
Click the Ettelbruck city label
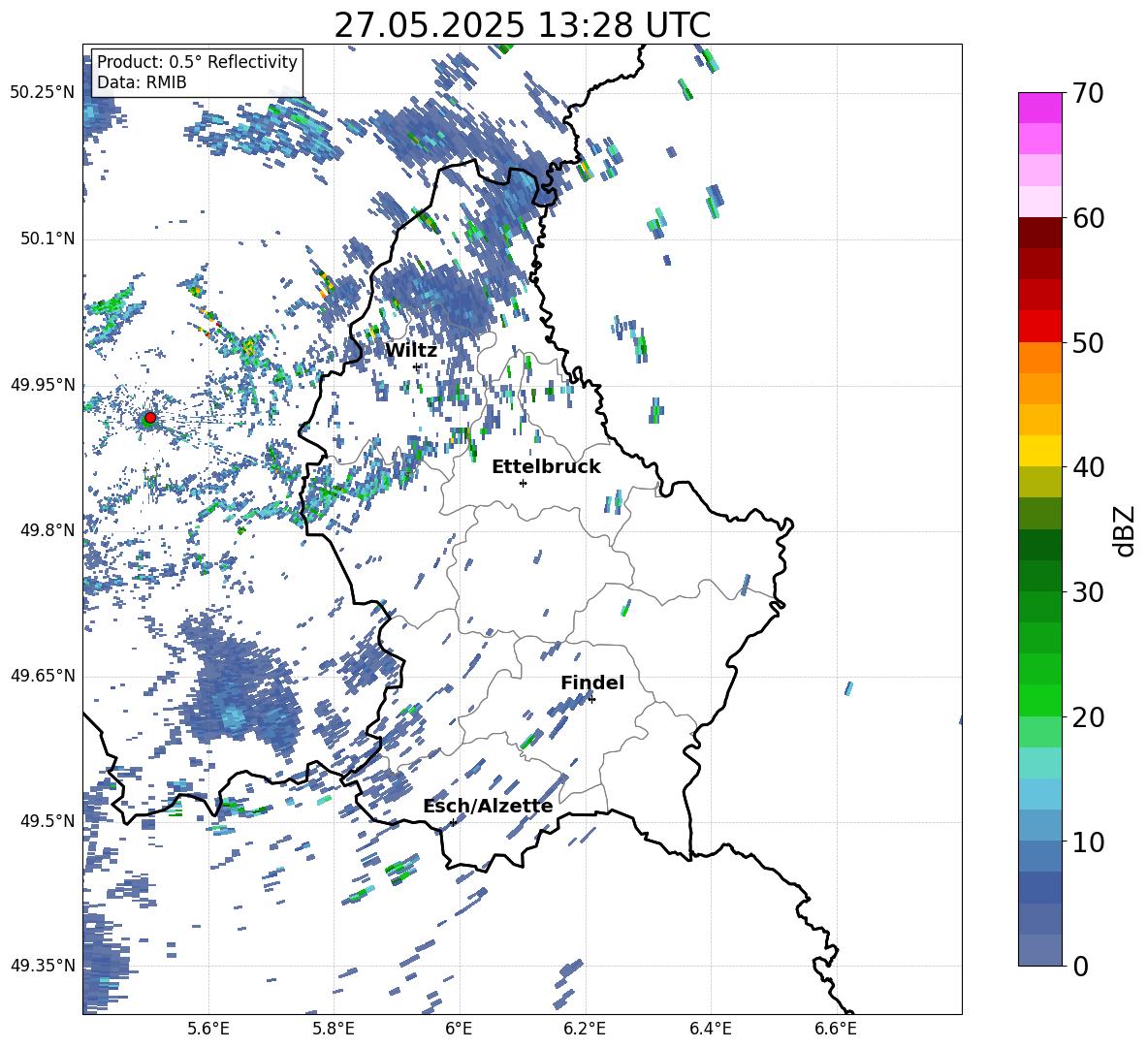pos(546,467)
